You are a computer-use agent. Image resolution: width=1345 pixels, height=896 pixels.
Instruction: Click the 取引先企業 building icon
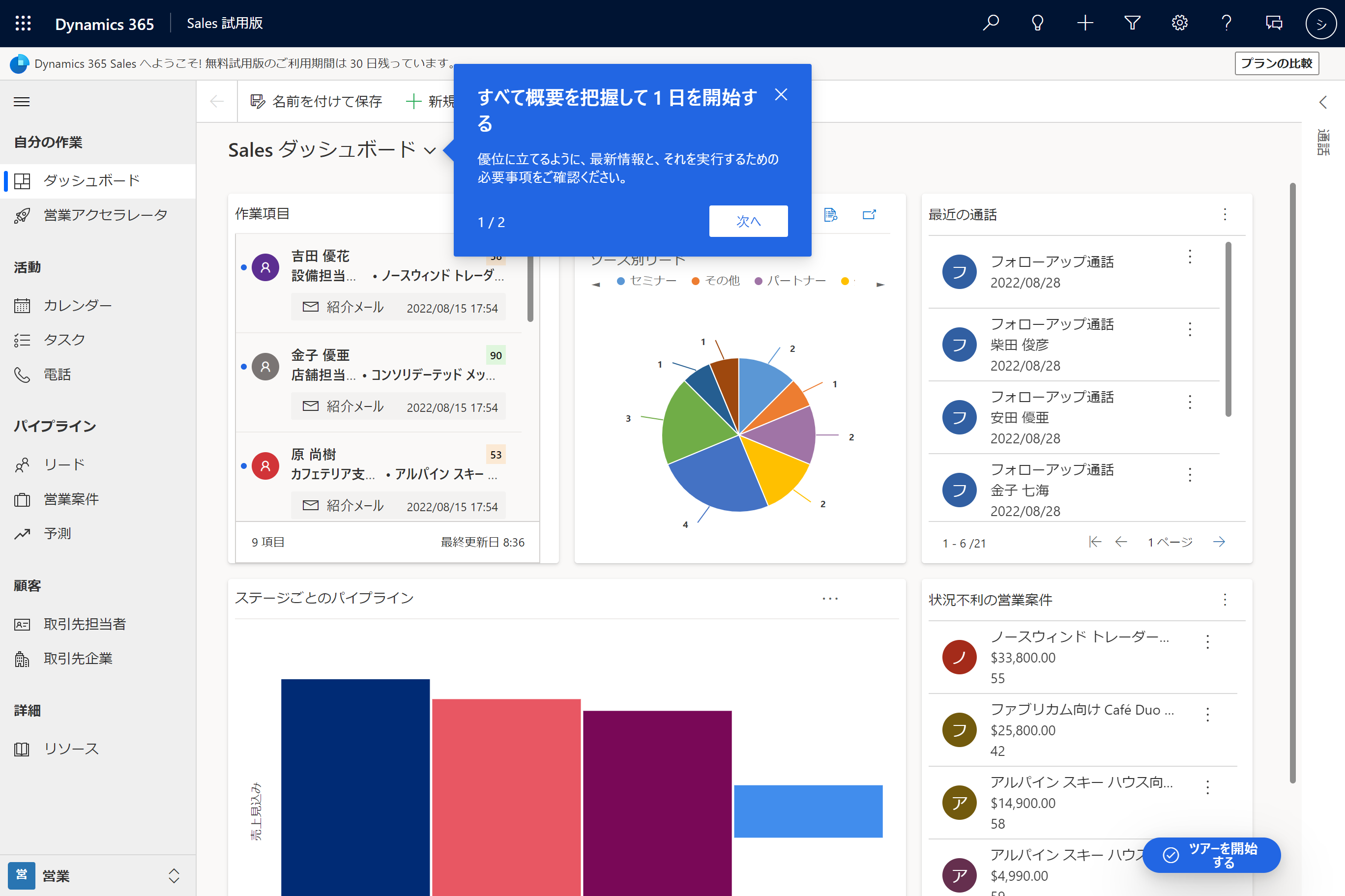click(x=22, y=659)
